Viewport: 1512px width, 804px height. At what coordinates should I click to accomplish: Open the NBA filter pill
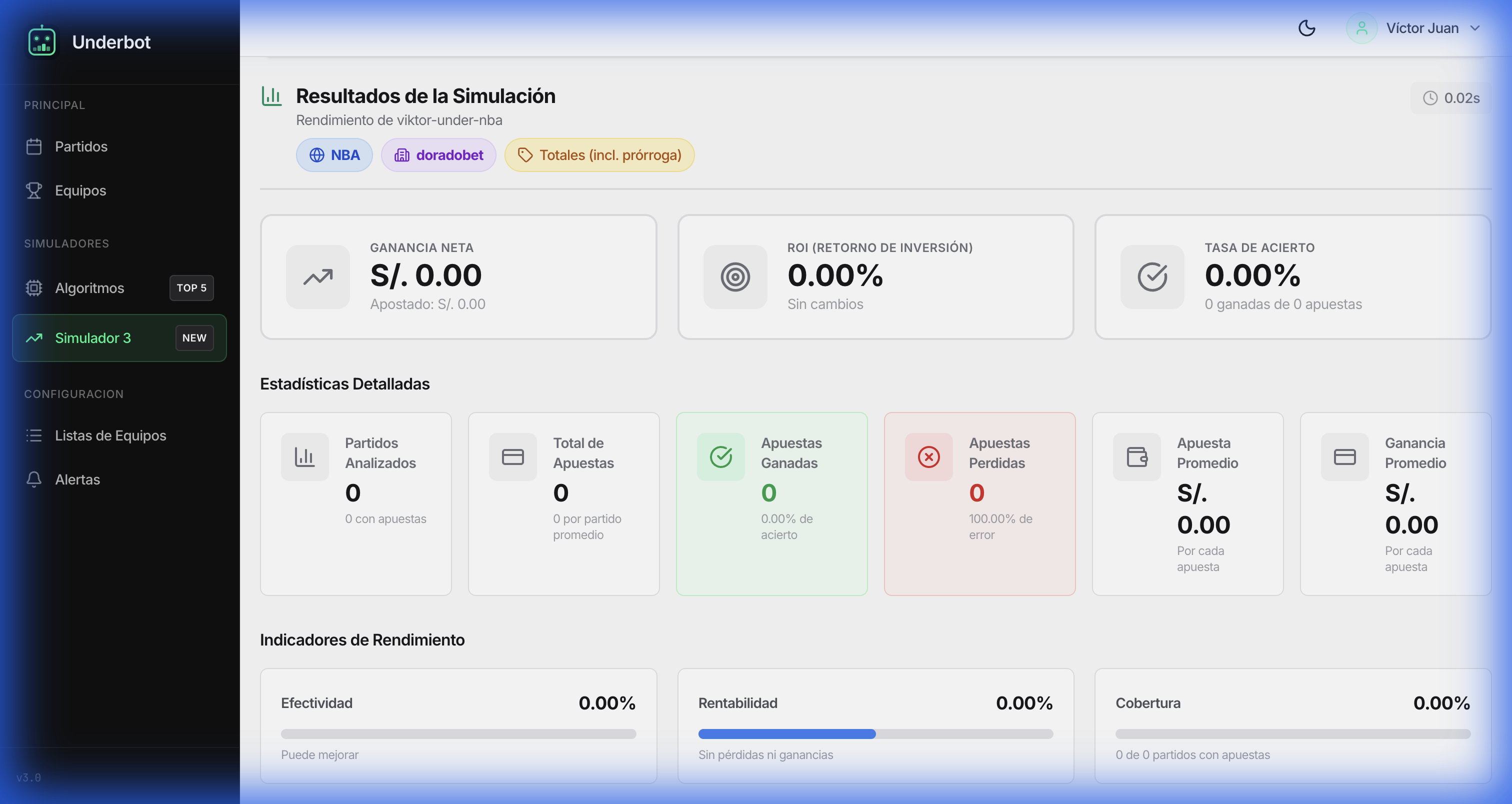pos(334,155)
